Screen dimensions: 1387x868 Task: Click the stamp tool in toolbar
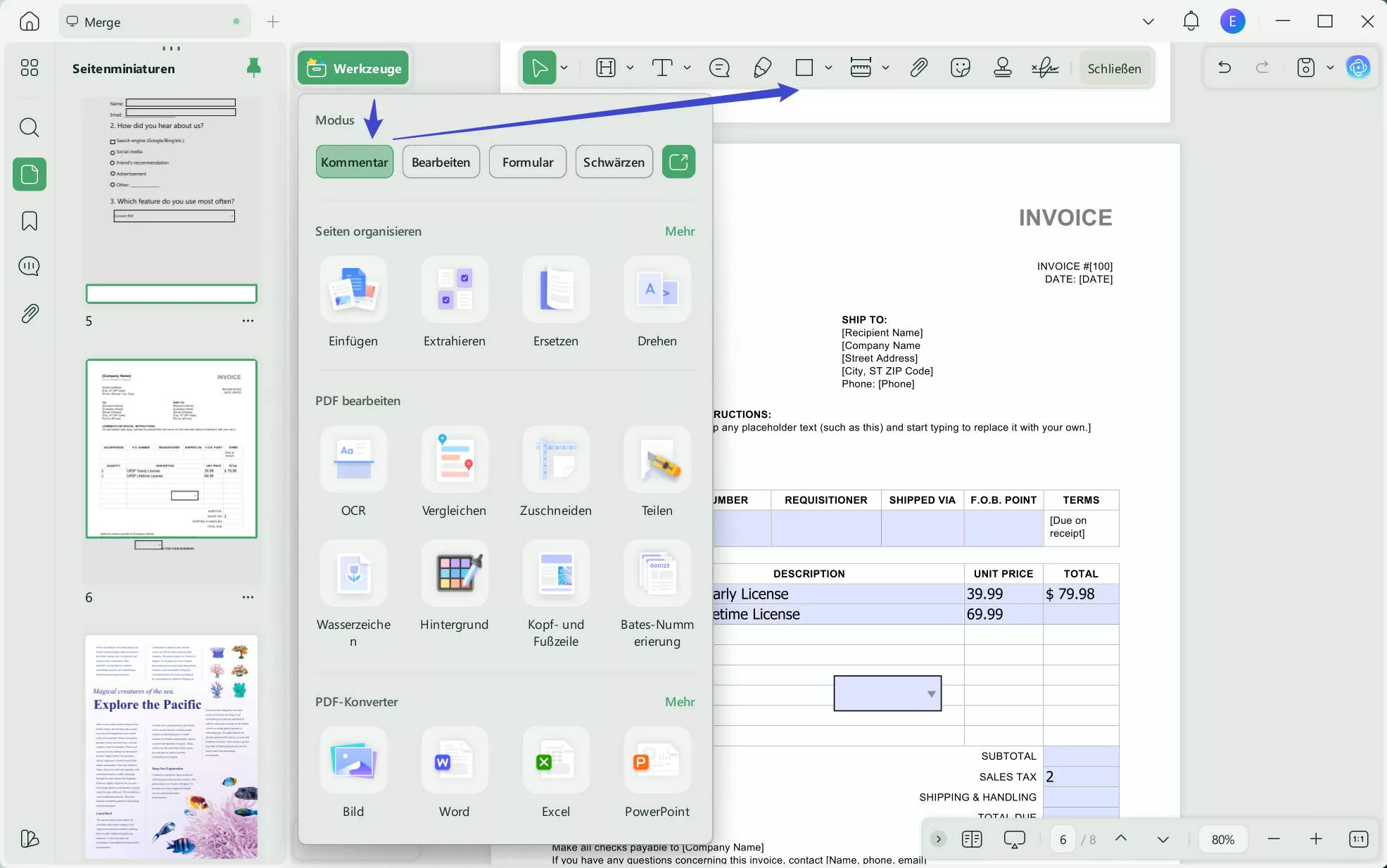coord(1002,68)
